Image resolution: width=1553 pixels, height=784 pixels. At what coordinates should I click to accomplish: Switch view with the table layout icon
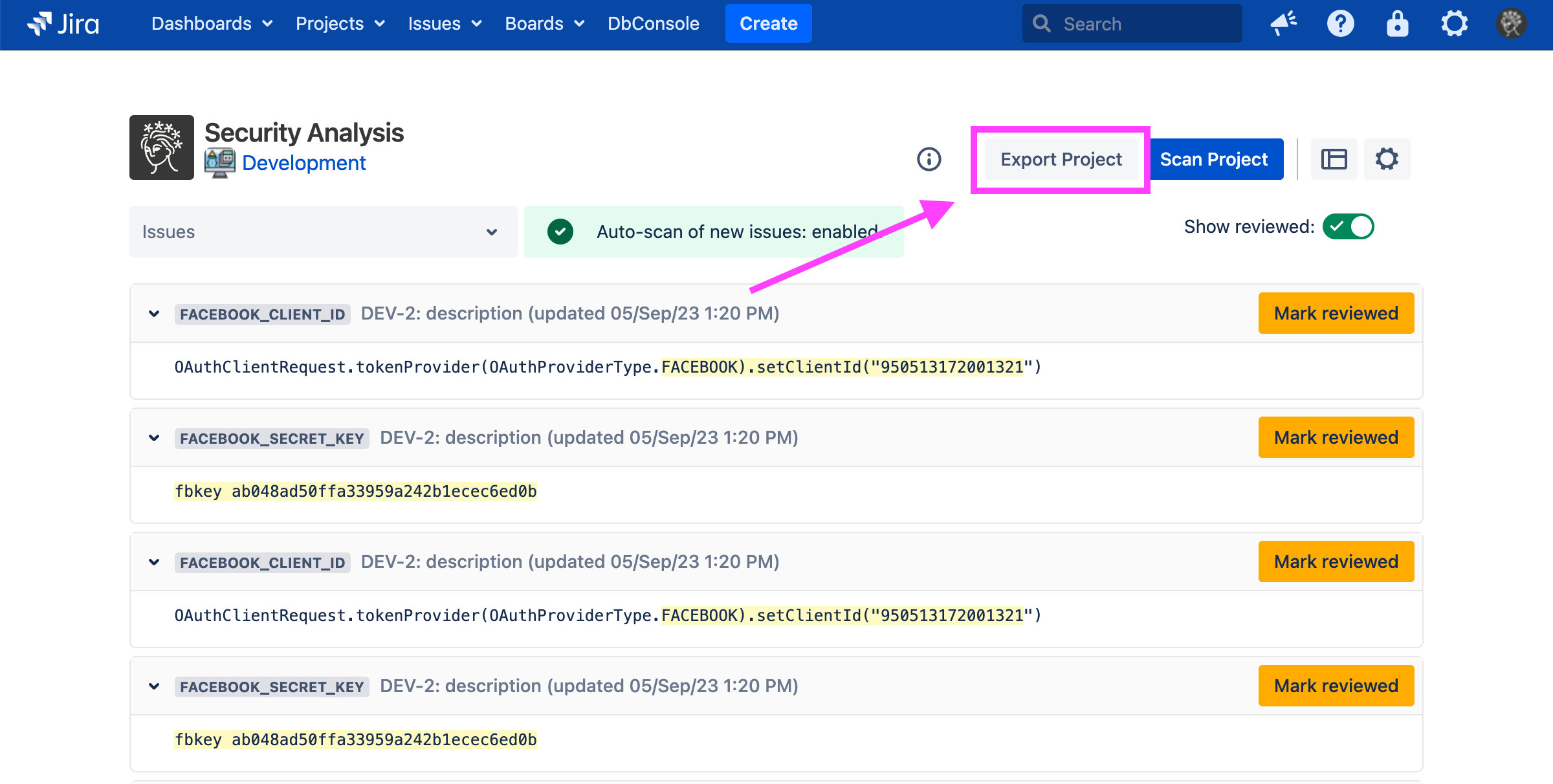(x=1334, y=159)
